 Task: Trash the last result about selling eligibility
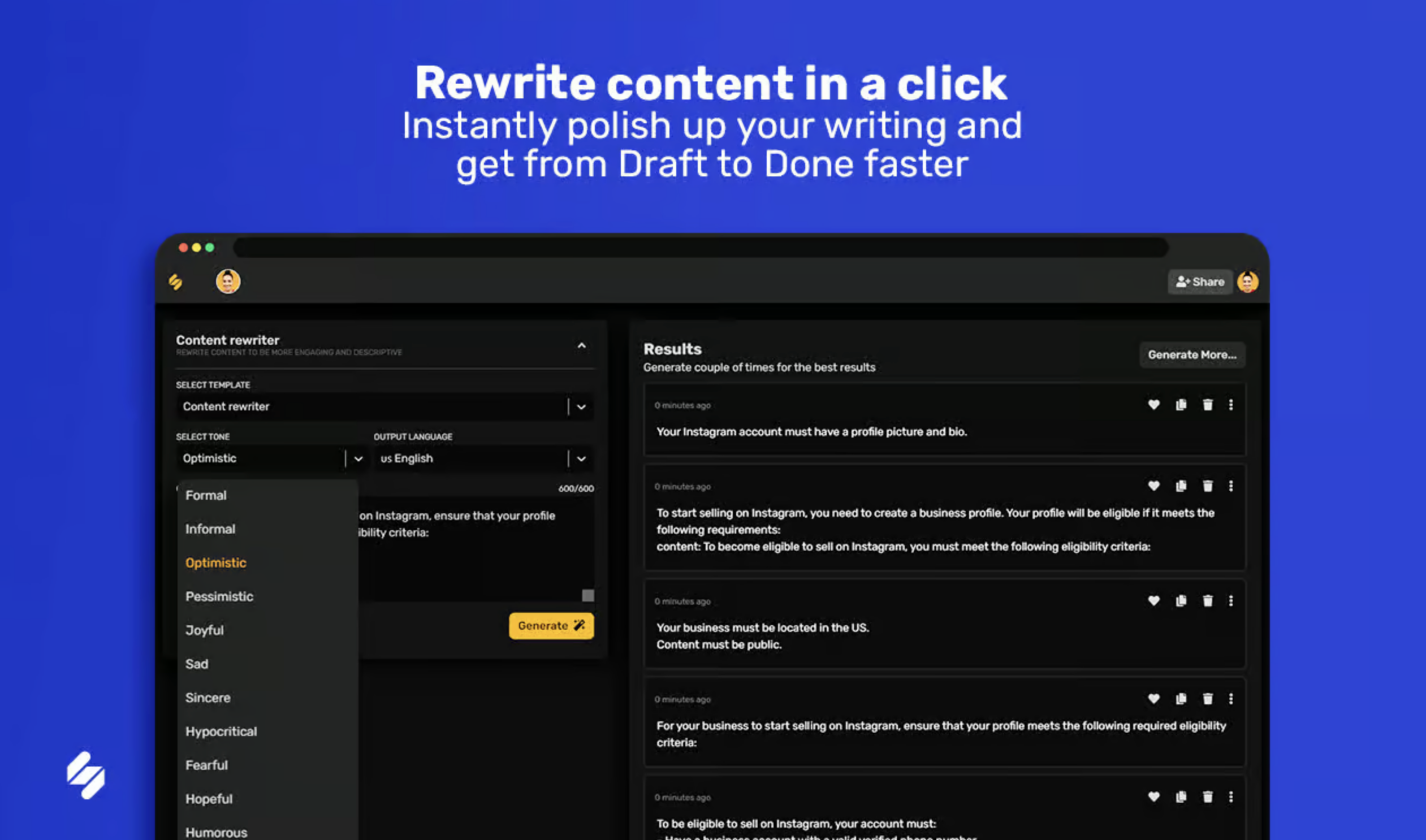click(1208, 796)
